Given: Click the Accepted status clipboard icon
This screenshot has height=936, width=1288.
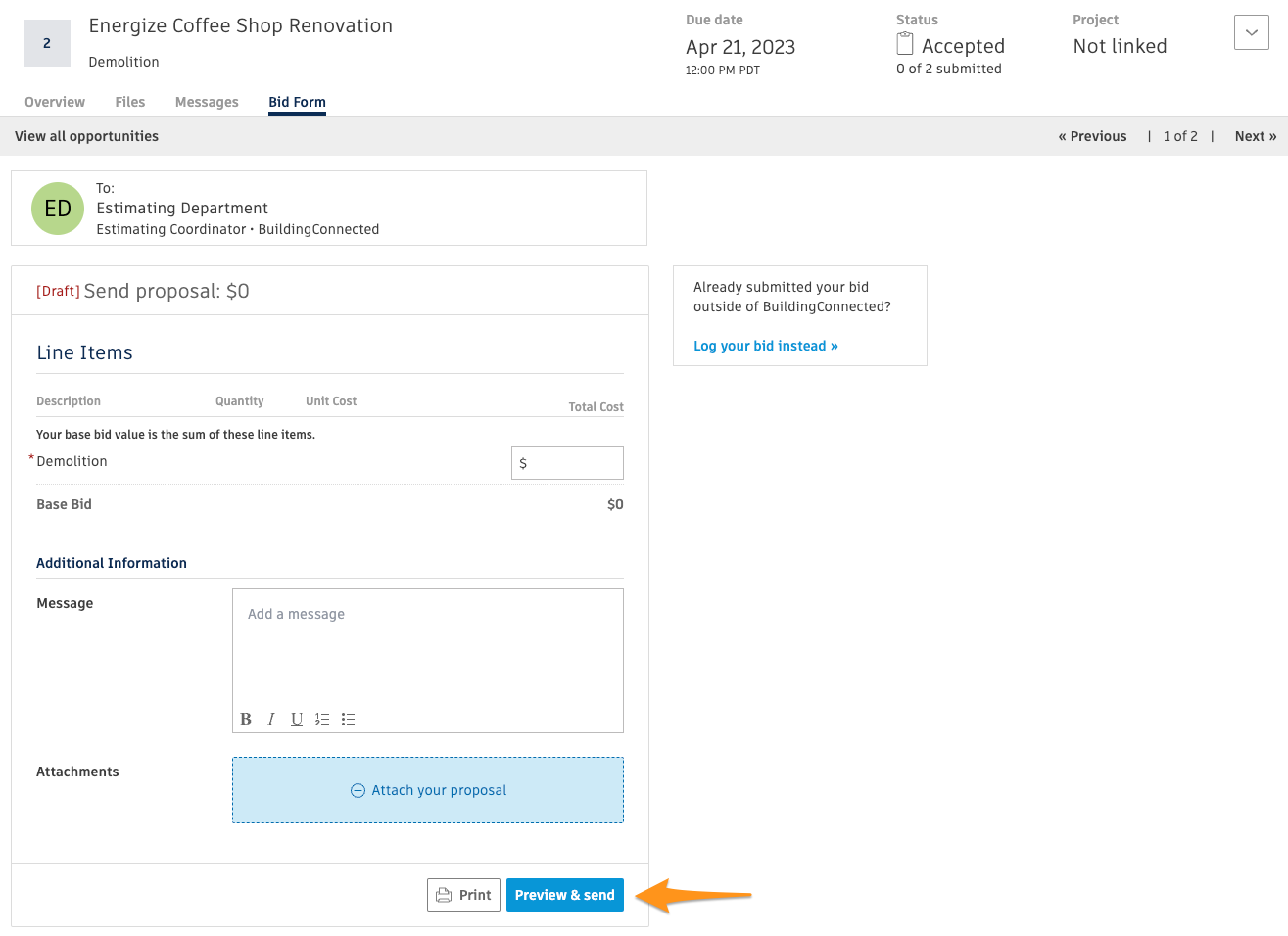Looking at the screenshot, I should [x=905, y=44].
